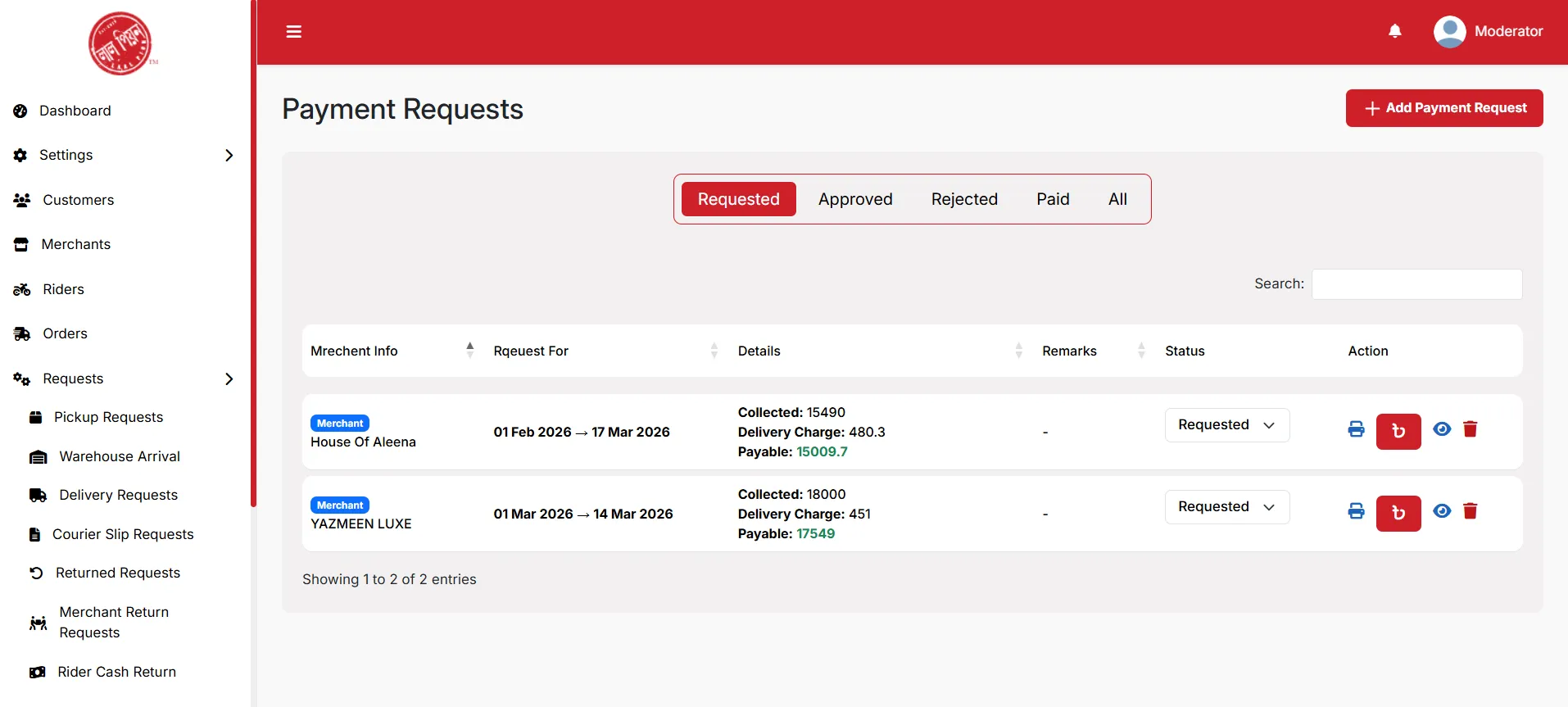Screen dimensions: 1568x707
Task: Click the Rider Cash Return money icon
Action: pos(38,672)
